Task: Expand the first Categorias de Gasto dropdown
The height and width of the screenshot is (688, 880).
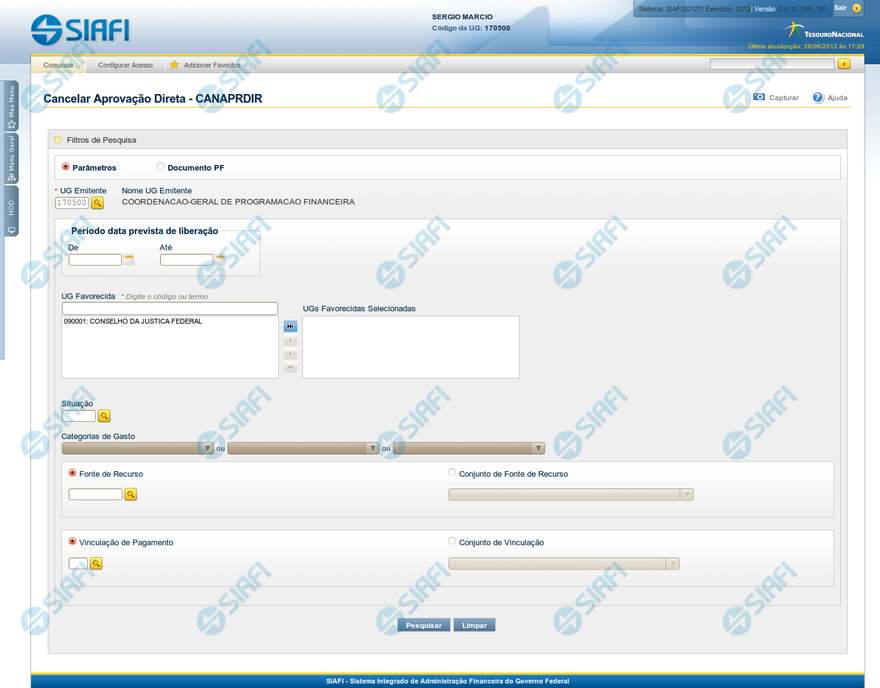Action: tap(207, 449)
